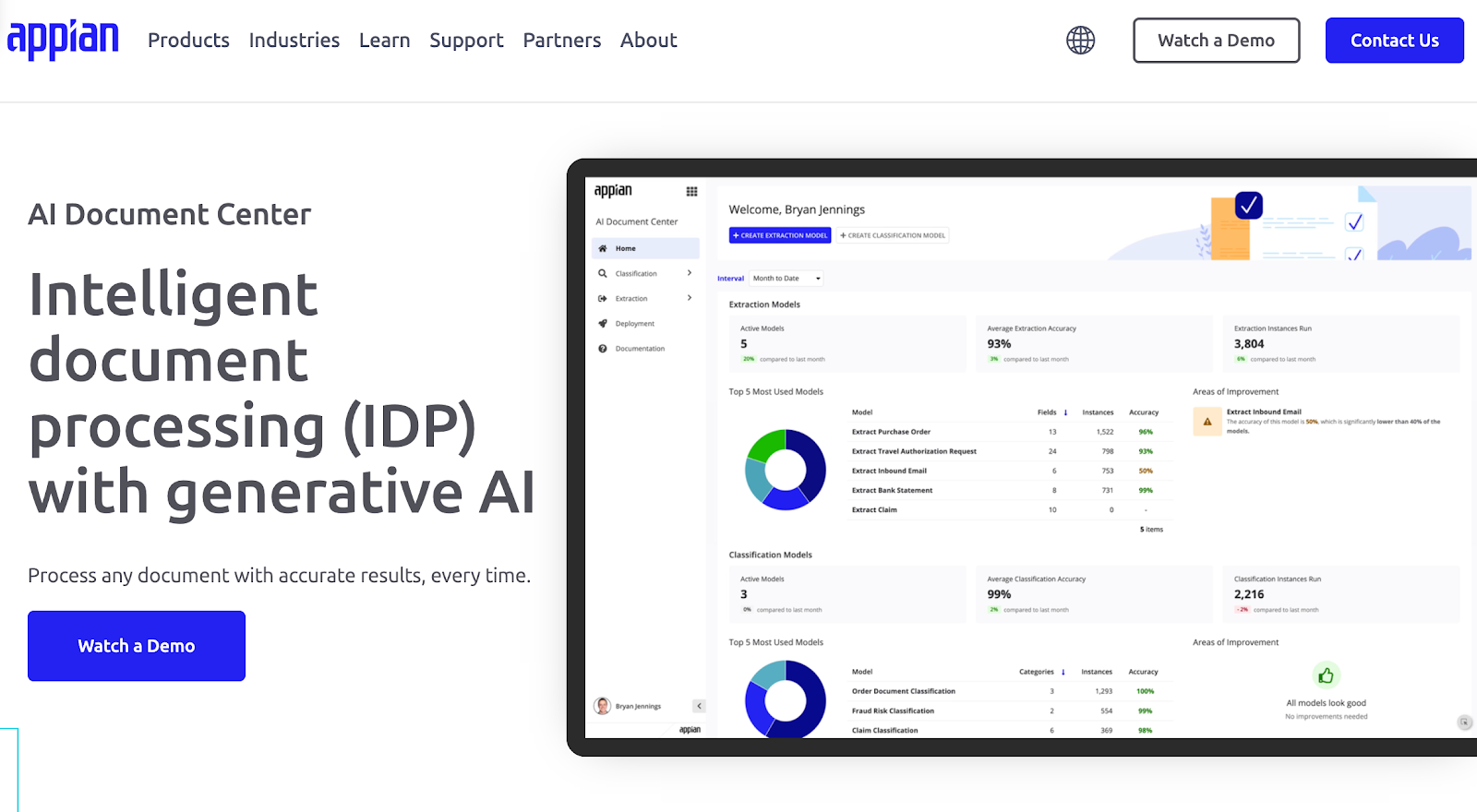Image resolution: width=1477 pixels, height=812 pixels.
Task: Click the Extraction sidebar icon
Action: [x=603, y=298]
